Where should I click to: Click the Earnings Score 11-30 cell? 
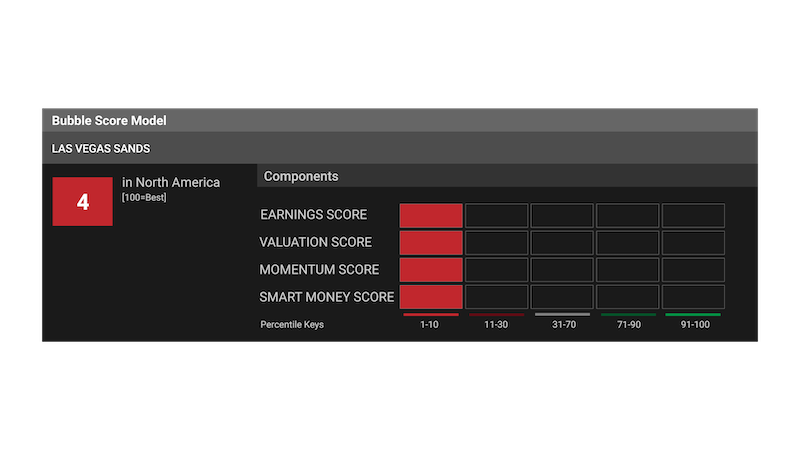pyautogui.click(x=496, y=215)
